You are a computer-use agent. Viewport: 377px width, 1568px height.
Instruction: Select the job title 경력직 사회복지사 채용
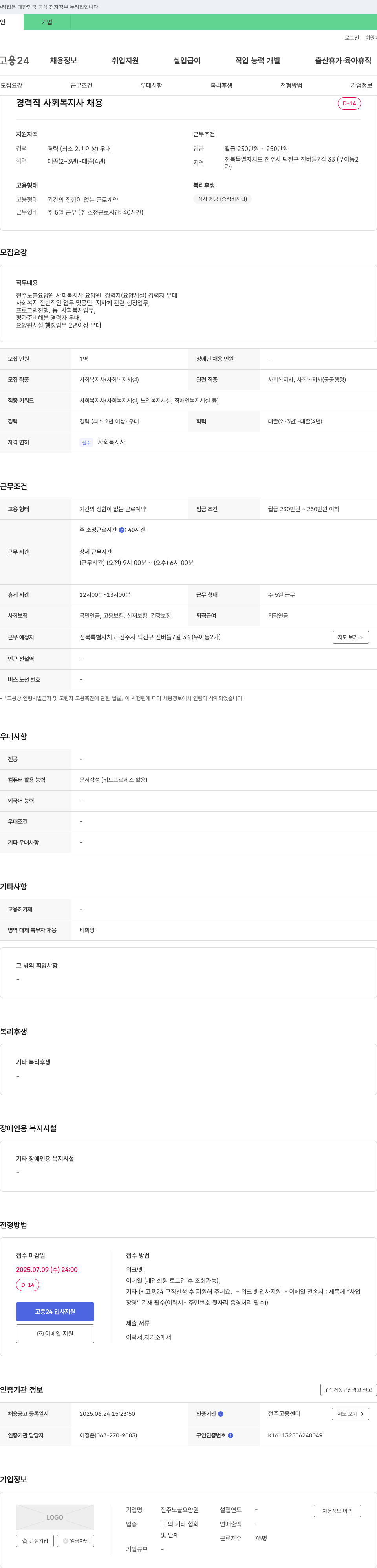(x=59, y=103)
